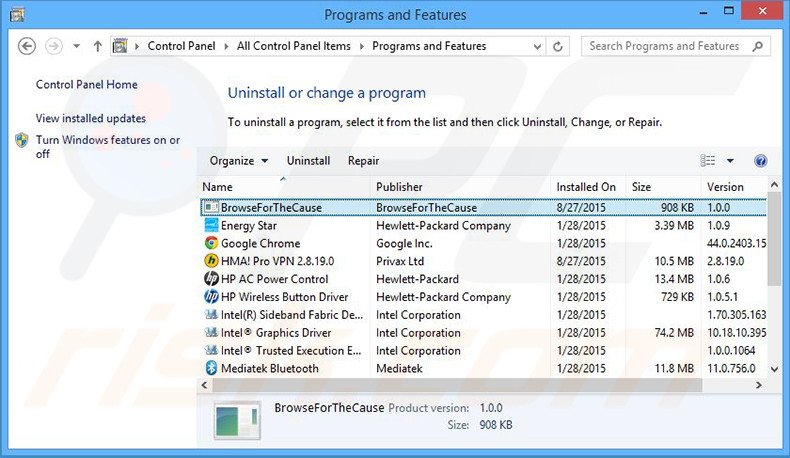The width and height of the screenshot is (790, 458).
Task: Select the Intel Sideband Fabric icon
Action: [211, 314]
